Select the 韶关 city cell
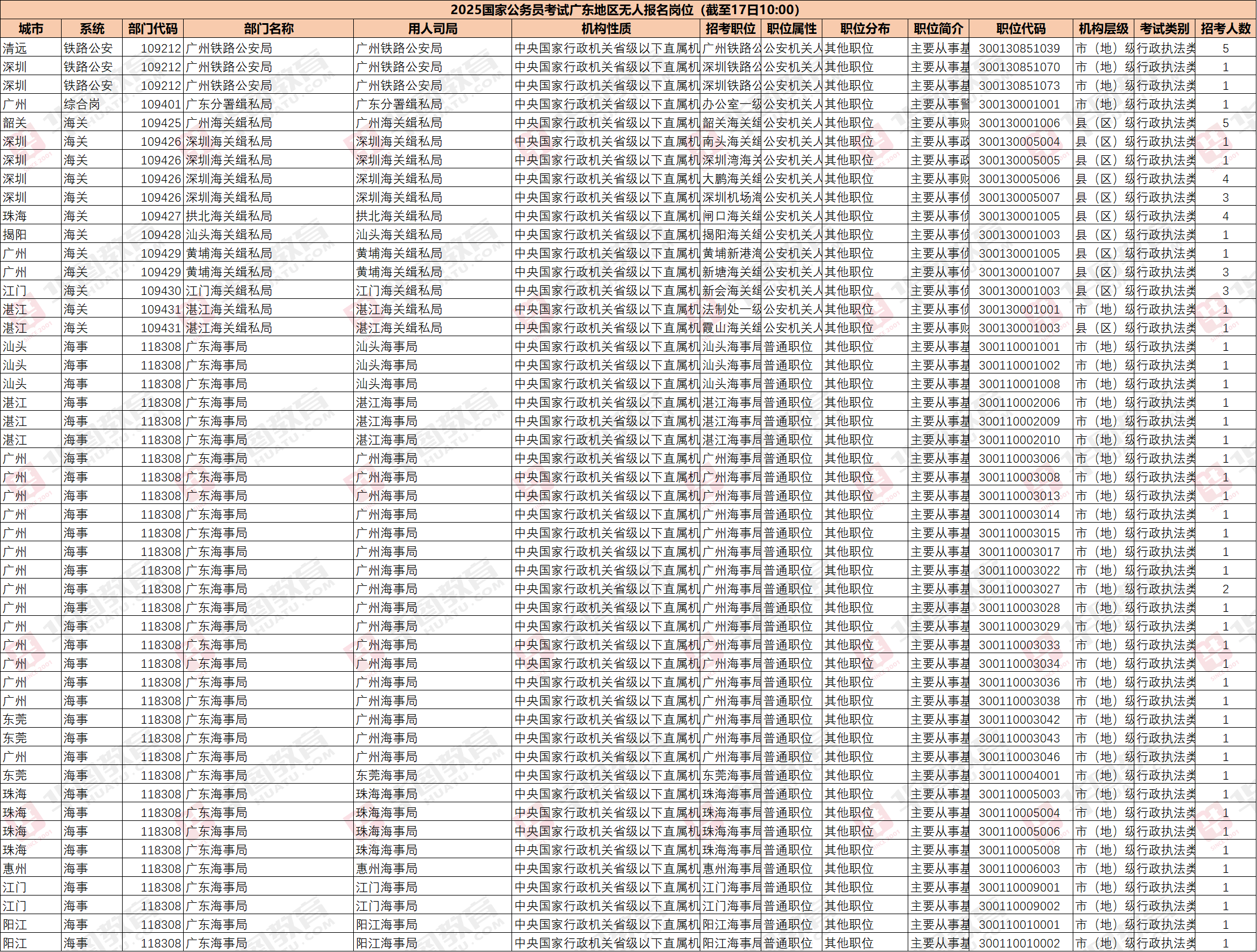The width and height of the screenshot is (1257, 952). (x=31, y=123)
